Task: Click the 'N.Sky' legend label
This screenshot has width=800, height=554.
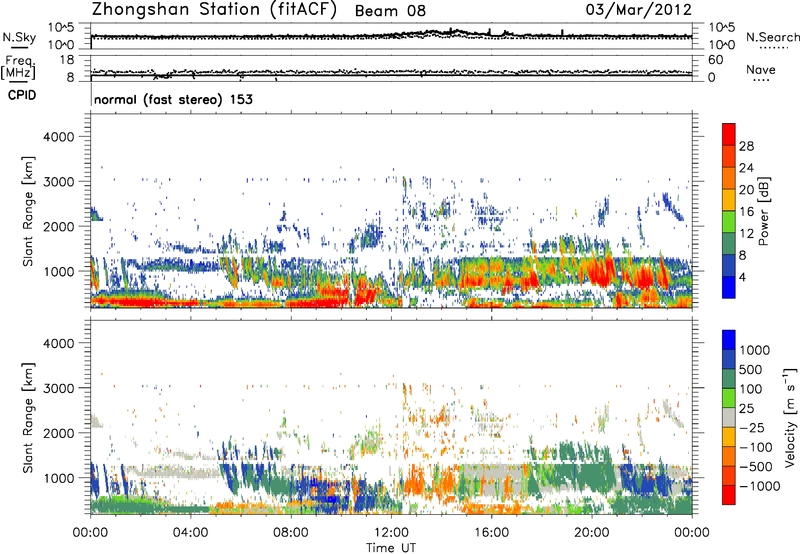Action: pos(19,37)
